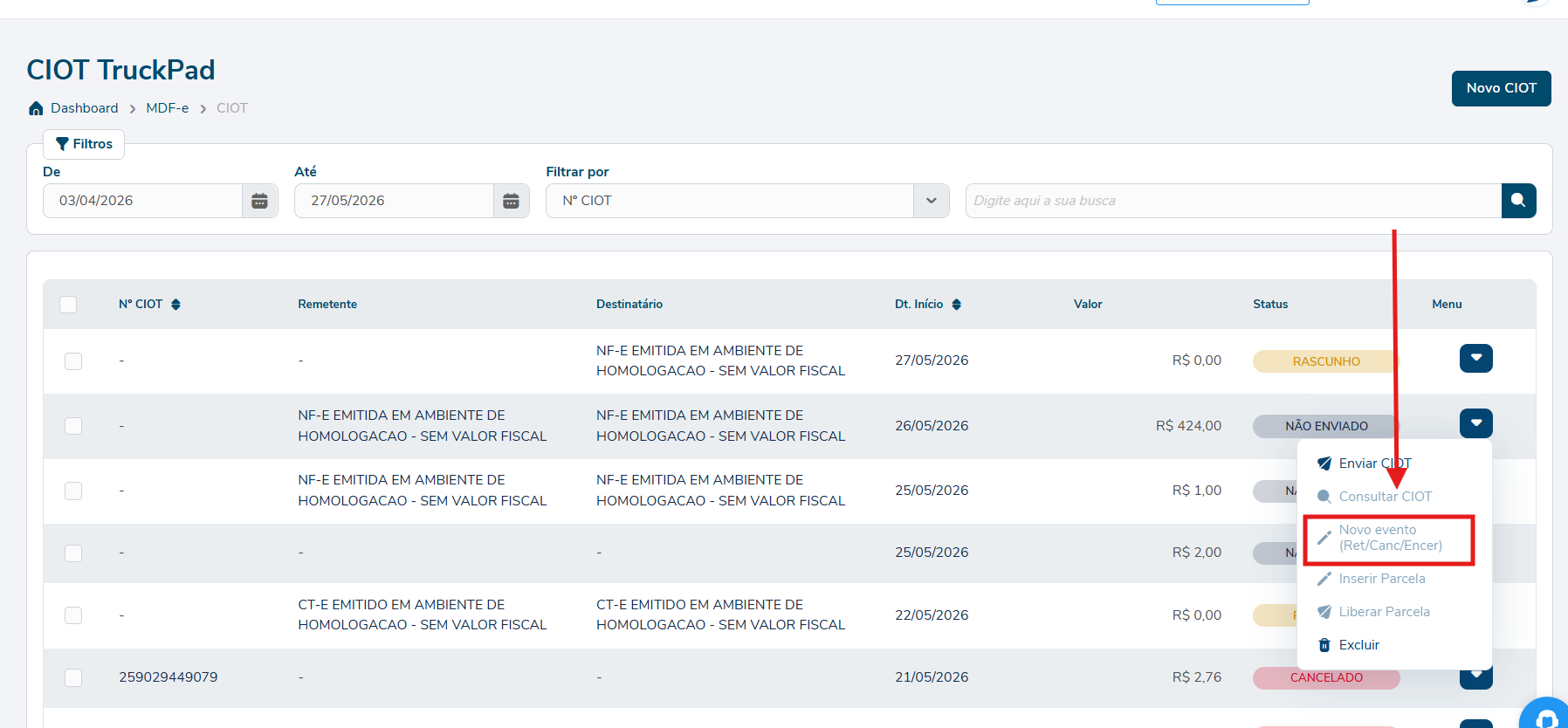Image resolution: width=1568 pixels, height=728 pixels.
Task: Select Consultar CIOT from the menu
Action: [x=1386, y=497]
